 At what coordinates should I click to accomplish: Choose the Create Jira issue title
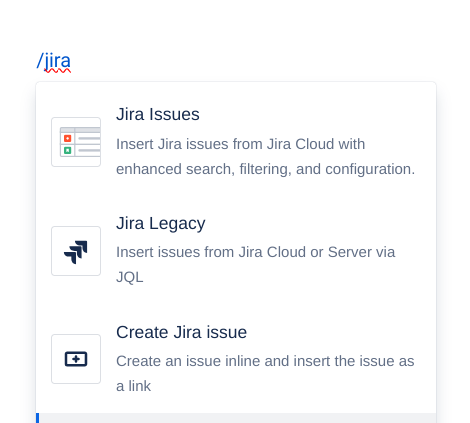(x=181, y=332)
